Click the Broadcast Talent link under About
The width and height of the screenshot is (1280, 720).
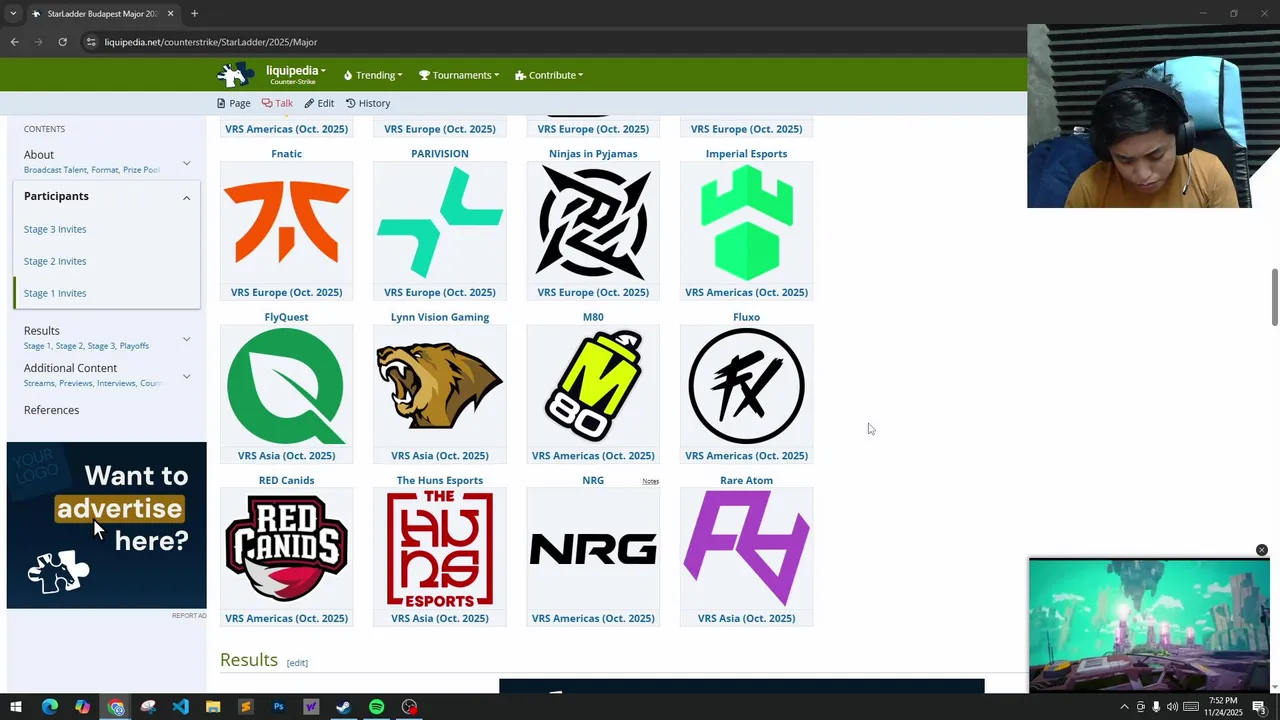55,170
